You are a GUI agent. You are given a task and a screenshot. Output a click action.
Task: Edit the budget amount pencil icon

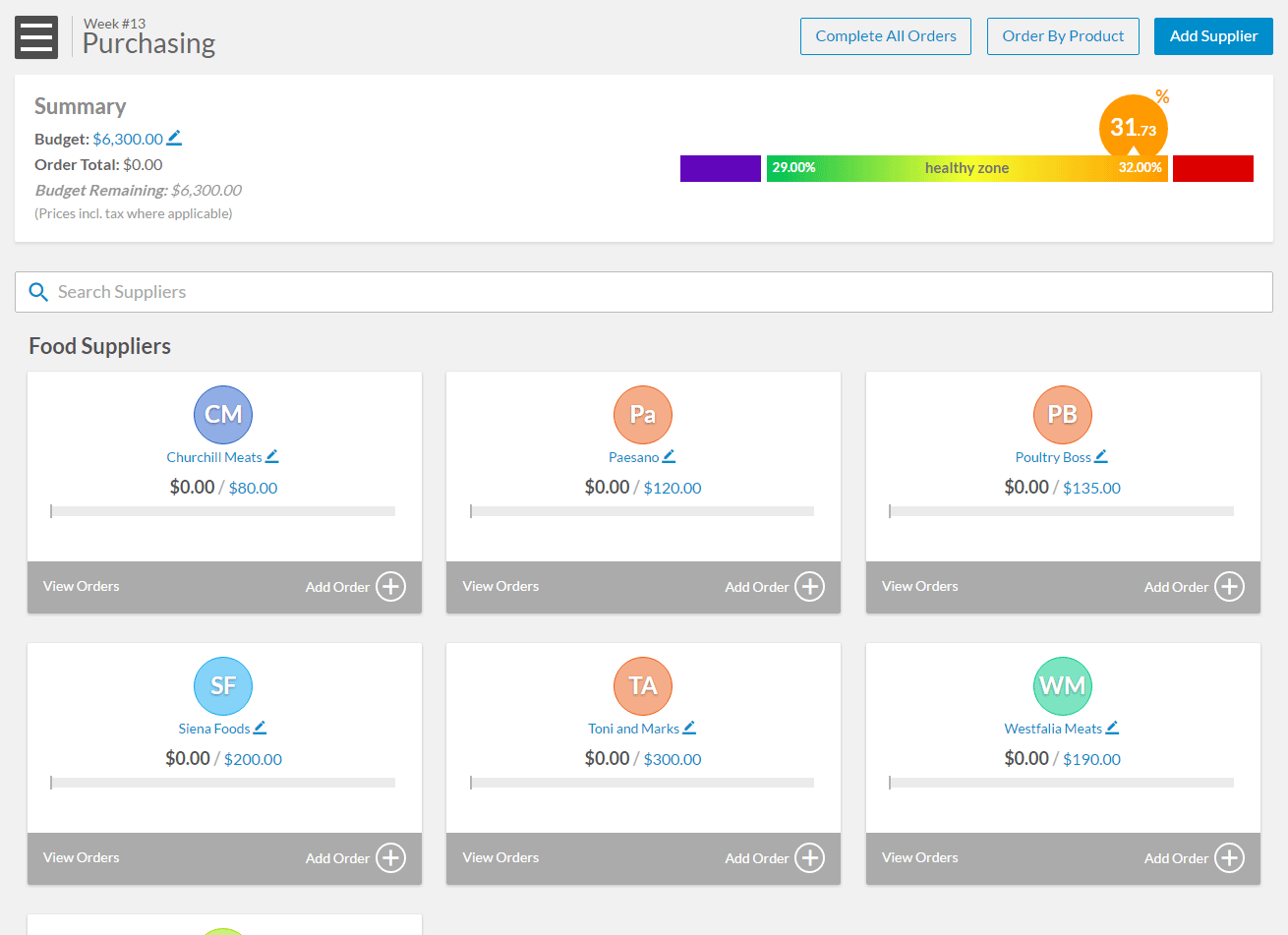click(174, 138)
